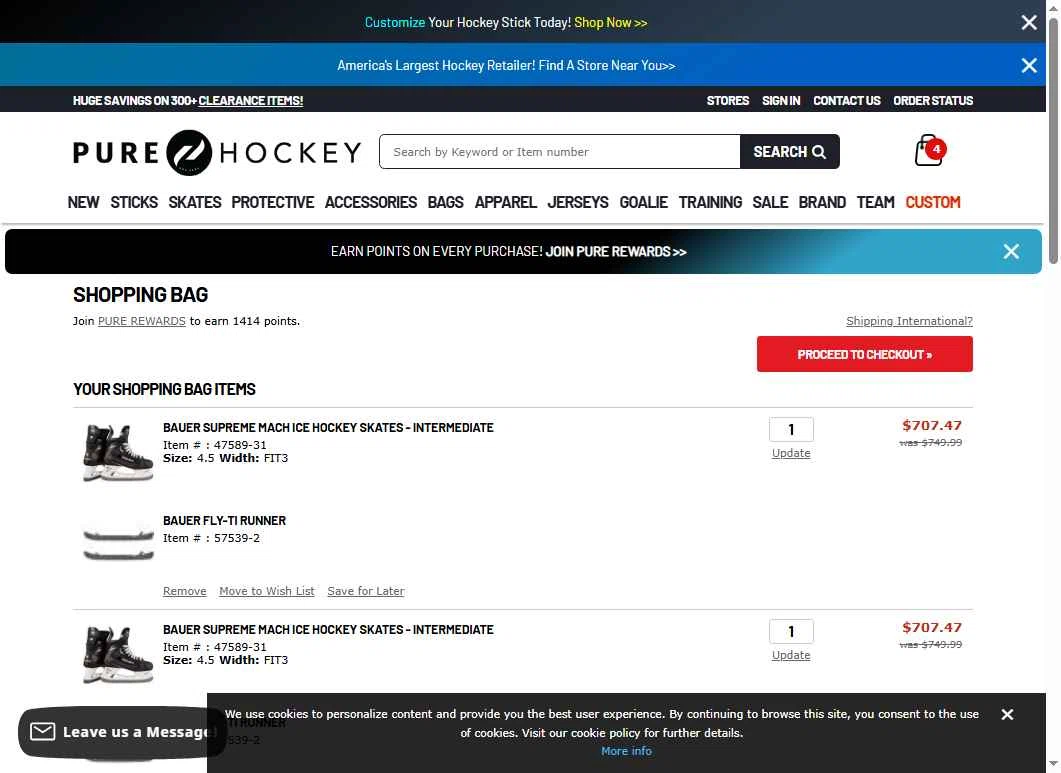The width and height of the screenshot is (1061, 773).
Task: Open the BAGS menu
Action: (445, 202)
